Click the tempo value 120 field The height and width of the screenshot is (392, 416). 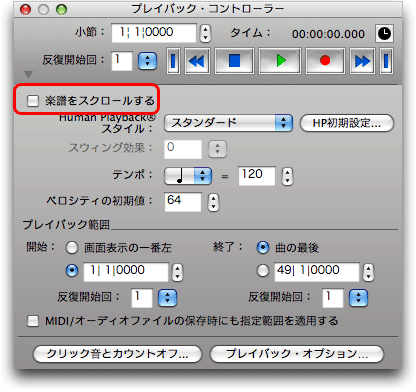(257, 176)
